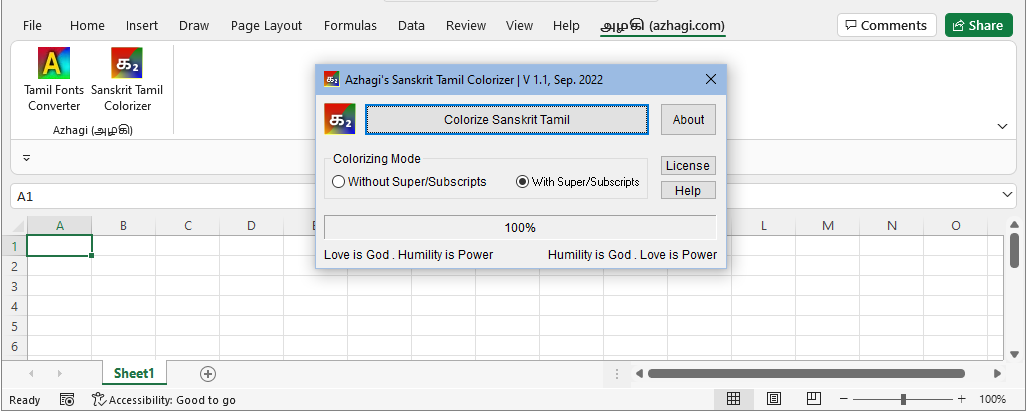Screen dimensions: 1027x412
Task: Select row 6 header
Action: [15, 346]
